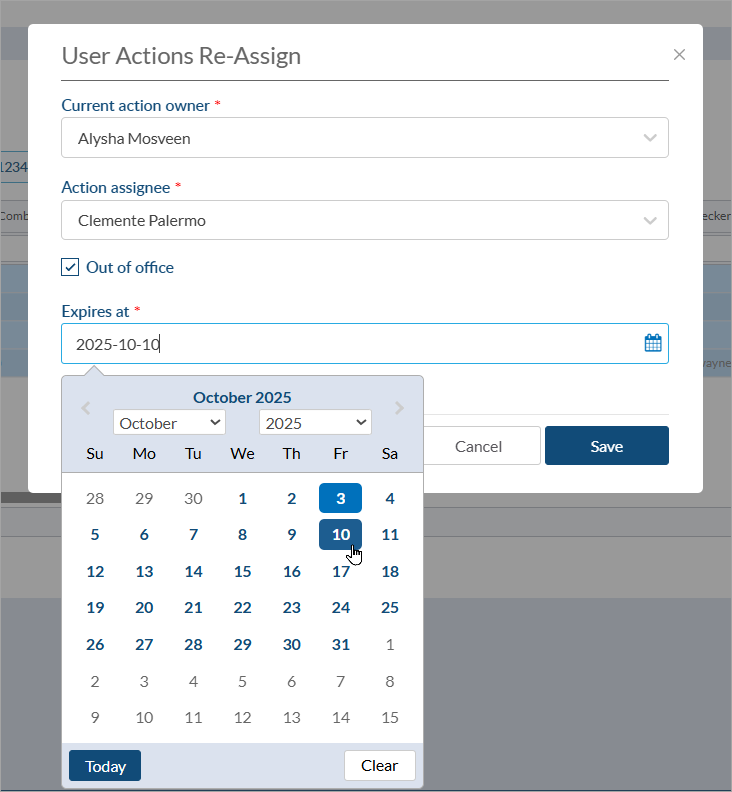Uncheck the Out of office checkbox

[x=70, y=267]
